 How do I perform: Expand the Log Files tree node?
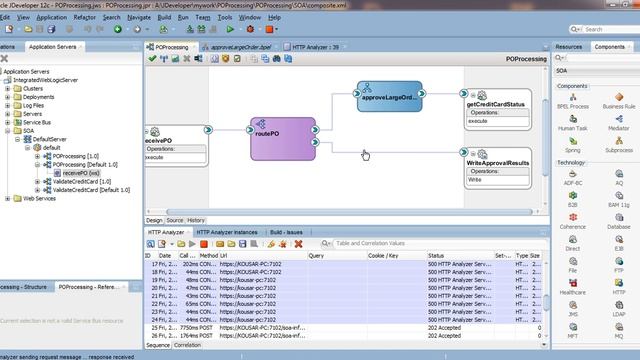tap(7, 106)
